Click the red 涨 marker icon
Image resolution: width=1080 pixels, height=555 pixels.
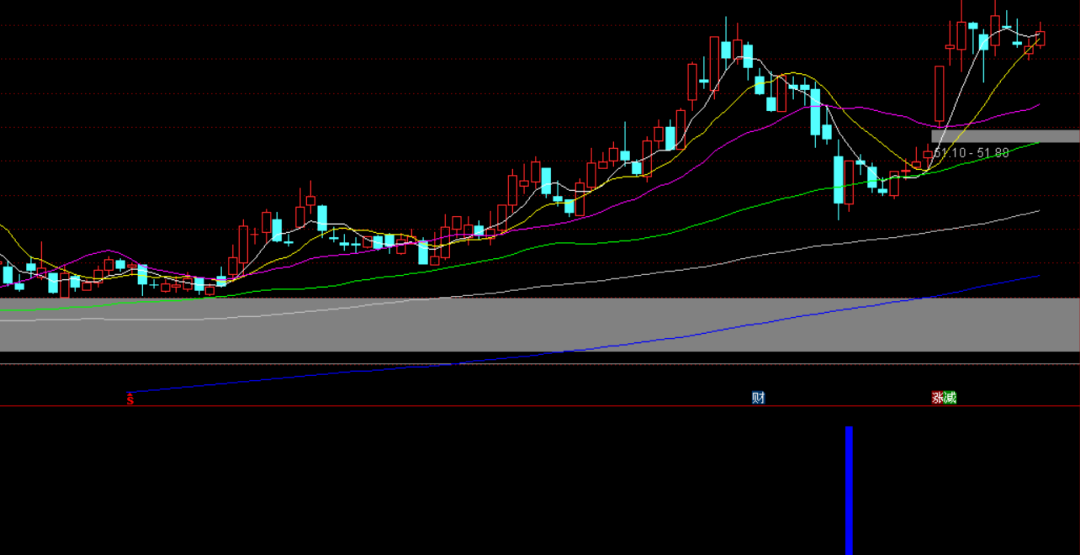(938, 398)
